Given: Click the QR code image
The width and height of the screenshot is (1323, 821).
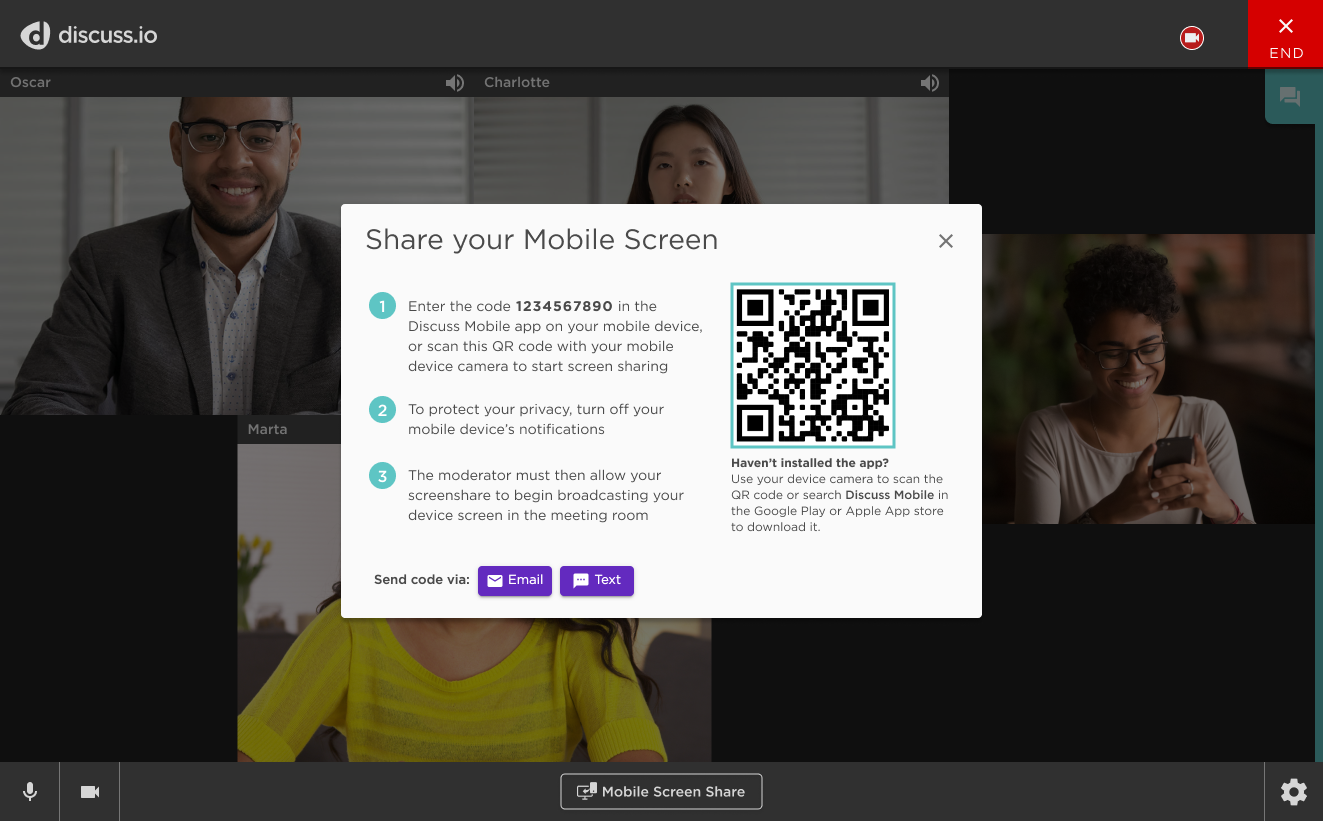Looking at the screenshot, I should click(x=813, y=365).
